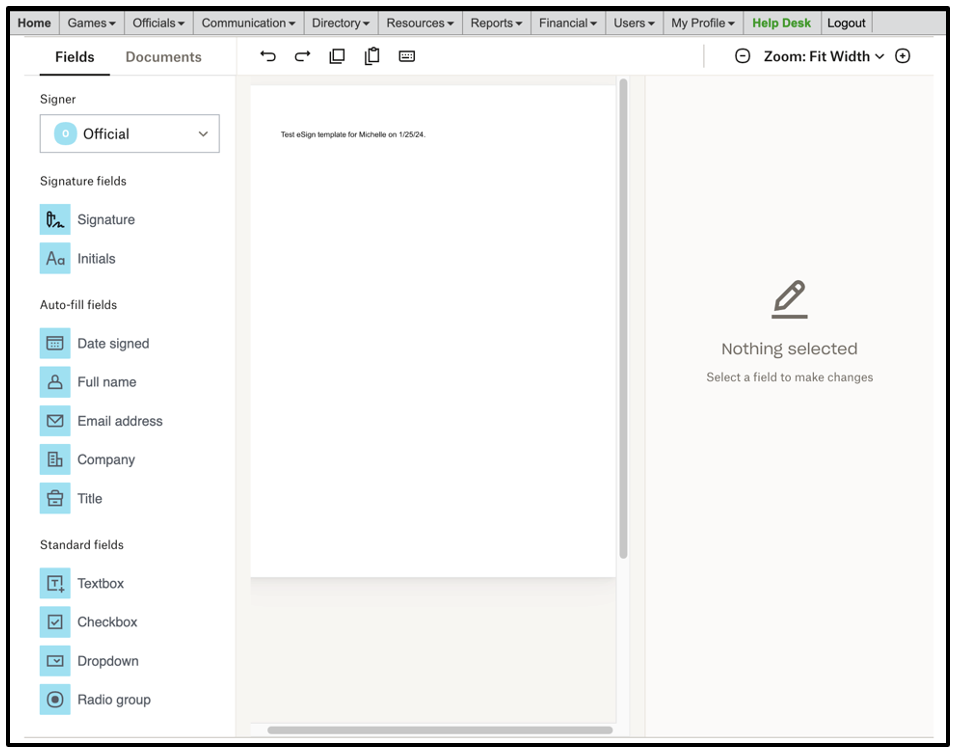Image resolution: width=958 pixels, height=756 pixels.
Task: Zoom in with the plus circle icon
Action: (902, 56)
